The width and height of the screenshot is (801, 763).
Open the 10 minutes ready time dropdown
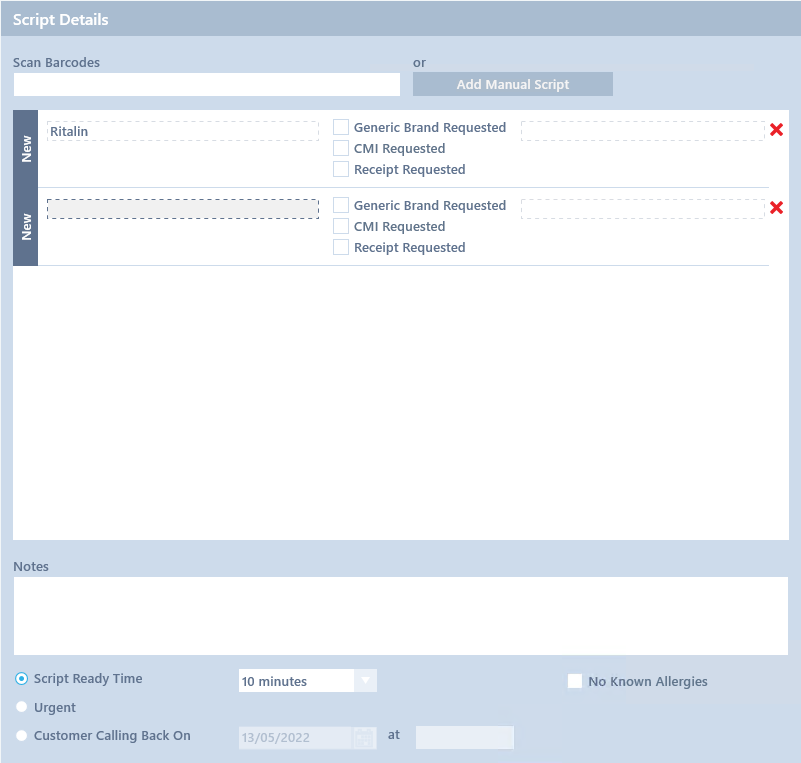click(x=365, y=681)
